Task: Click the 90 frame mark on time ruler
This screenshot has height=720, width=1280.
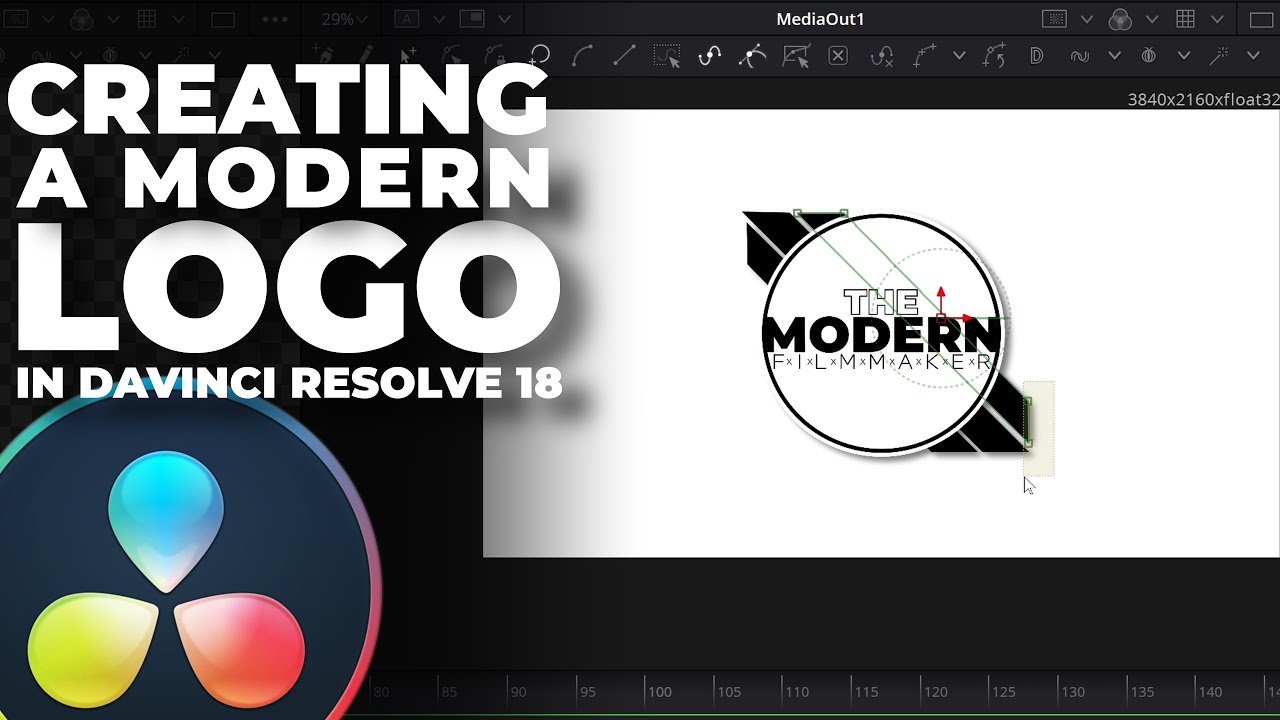Action: [x=517, y=691]
